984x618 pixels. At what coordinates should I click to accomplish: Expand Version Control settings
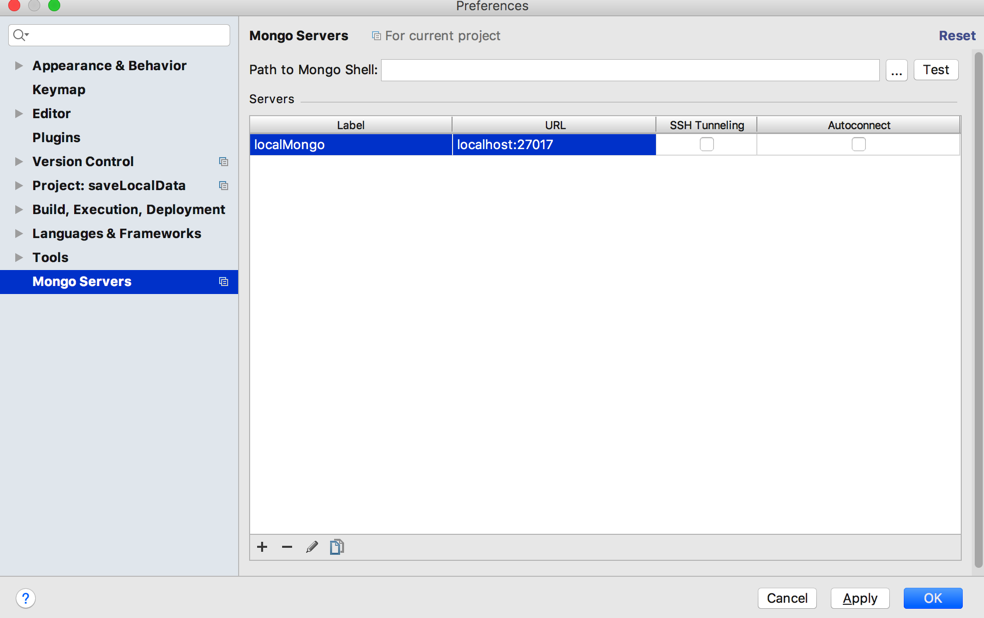[x=19, y=161]
